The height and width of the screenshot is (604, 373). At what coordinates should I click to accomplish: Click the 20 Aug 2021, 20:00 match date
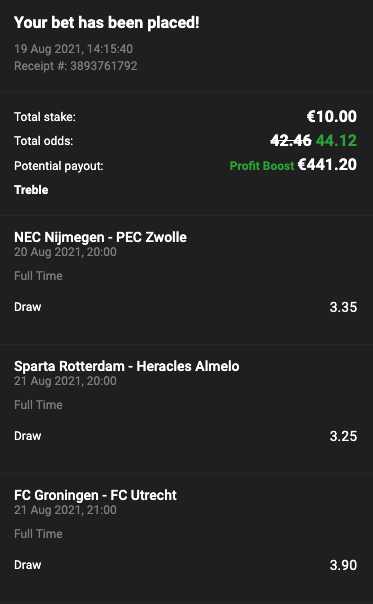(x=65, y=252)
